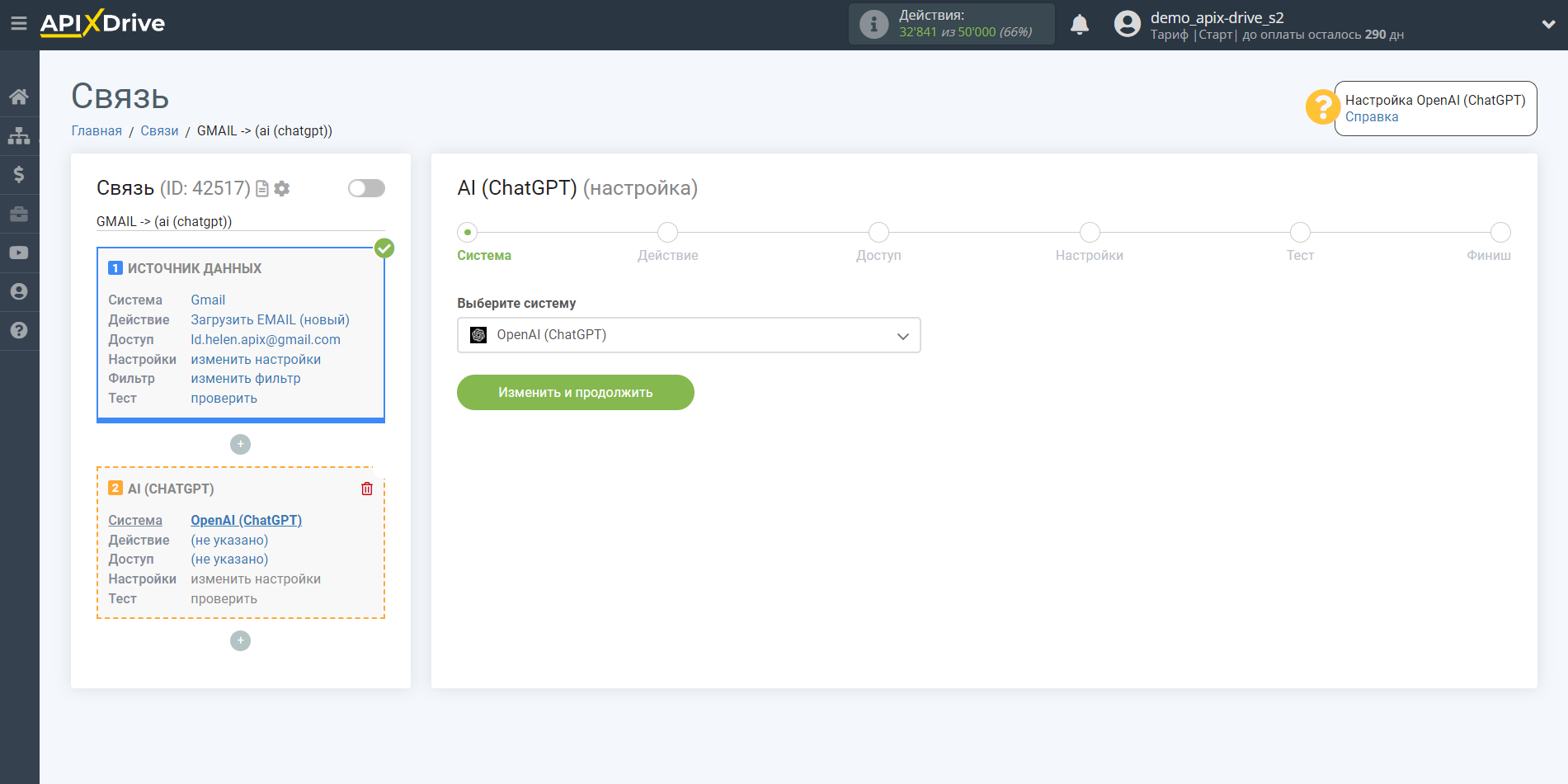Open the YouTube video sidebar icon
This screenshot has height=784, width=1568.
click(x=19, y=253)
